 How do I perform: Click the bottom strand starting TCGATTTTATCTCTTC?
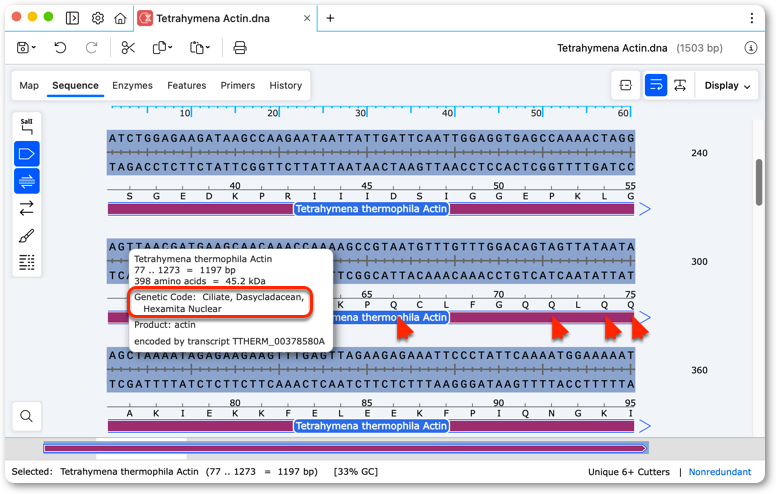(x=371, y=384)
